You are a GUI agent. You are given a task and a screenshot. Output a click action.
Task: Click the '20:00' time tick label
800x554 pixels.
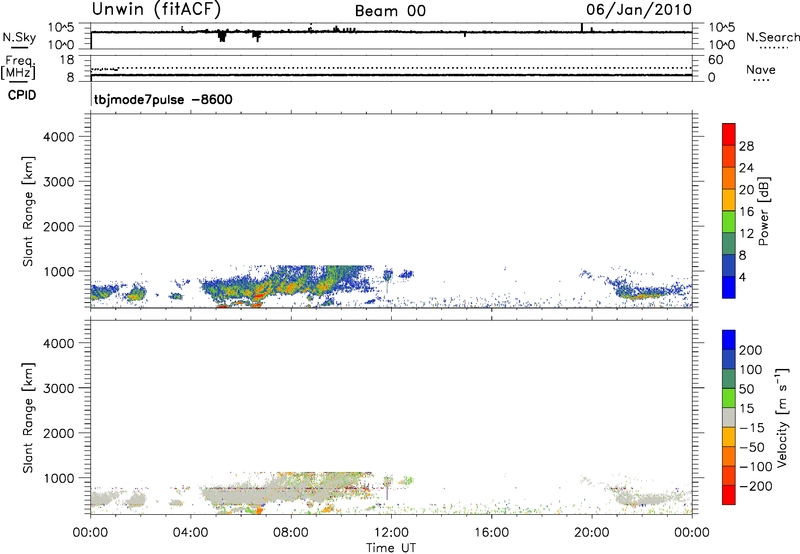pyautogui.click(x=592, y=533)
